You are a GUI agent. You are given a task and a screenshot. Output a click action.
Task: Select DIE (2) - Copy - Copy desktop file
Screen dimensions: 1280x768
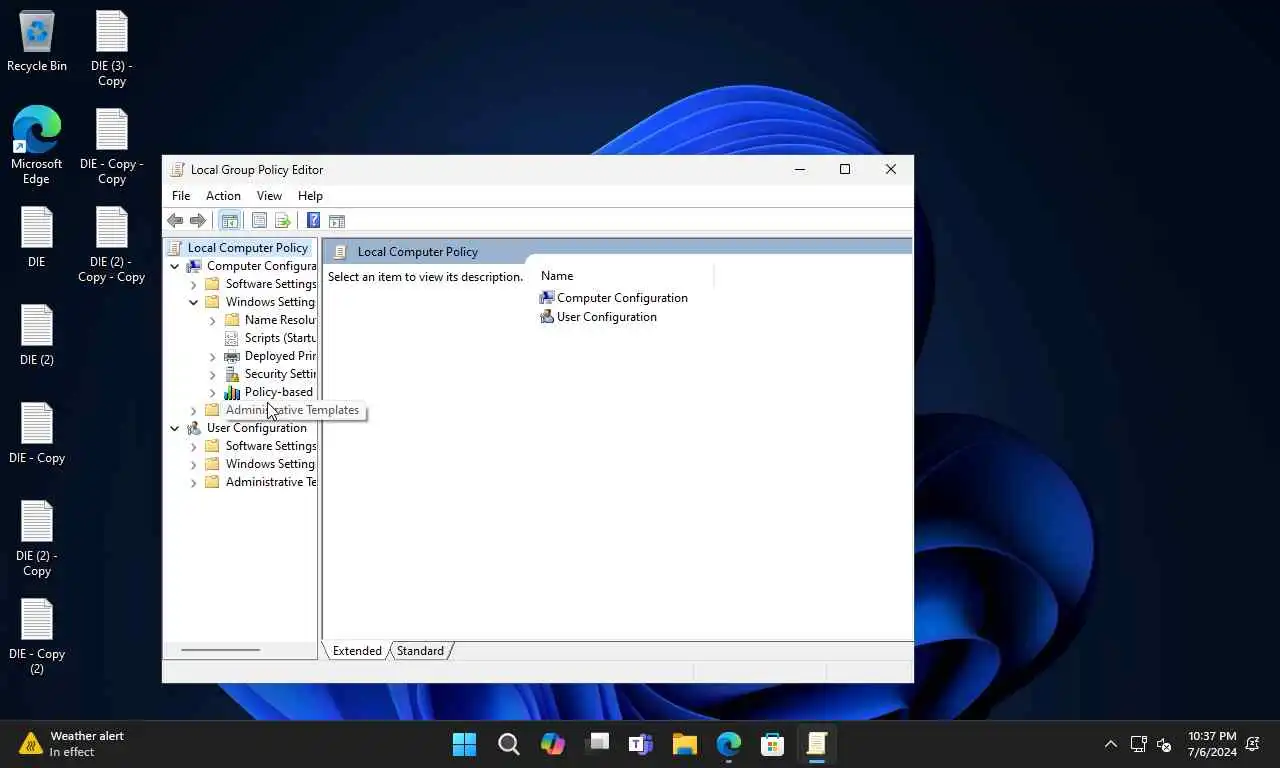[x=112, y=245]
